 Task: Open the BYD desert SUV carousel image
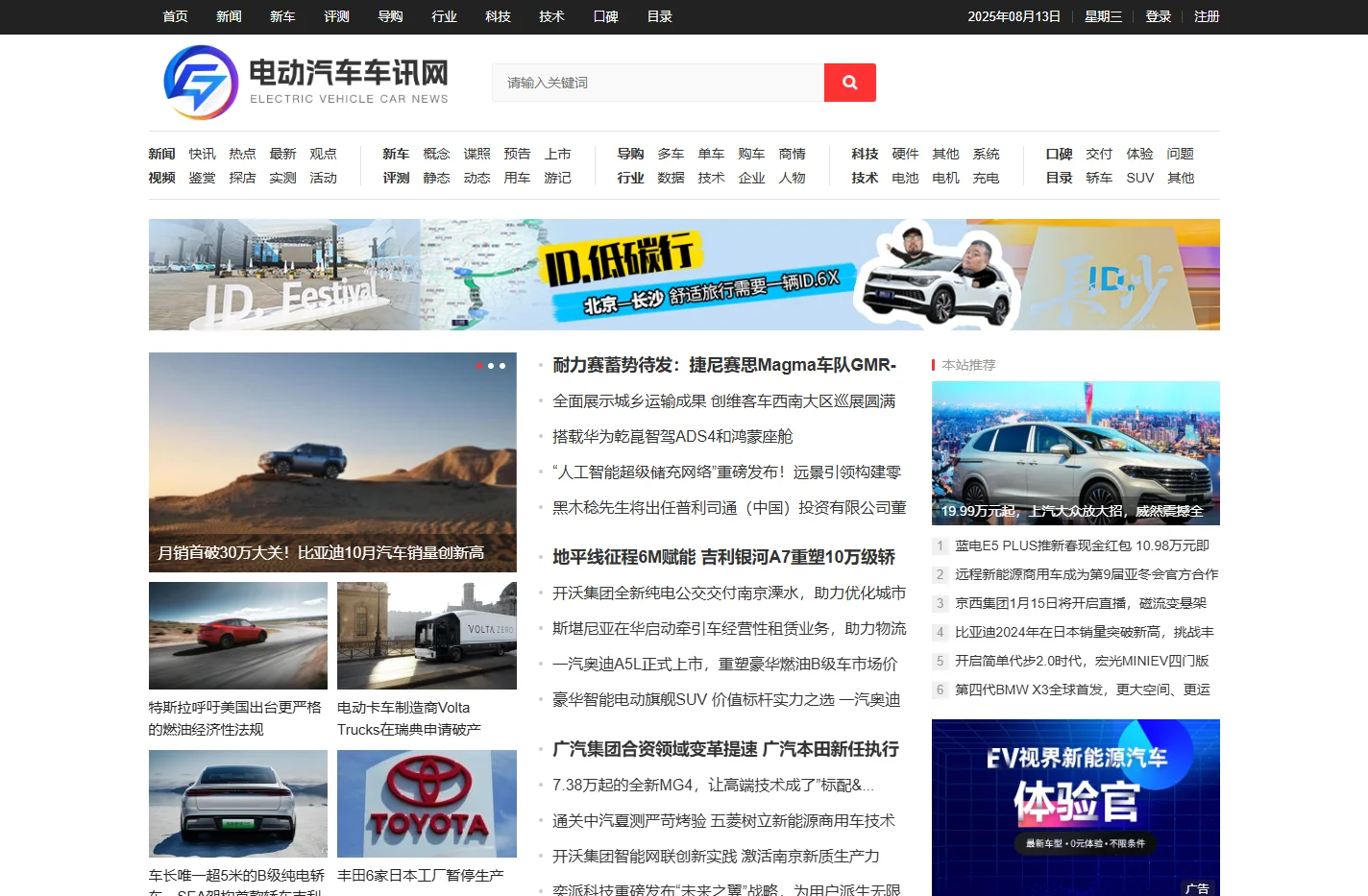[x=332, y=462]
